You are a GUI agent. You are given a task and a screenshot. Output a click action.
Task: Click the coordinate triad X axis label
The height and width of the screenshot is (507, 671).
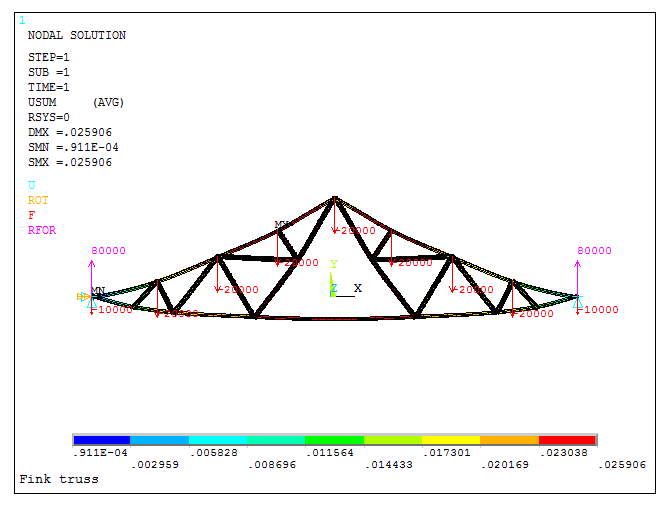pos(357,288)
